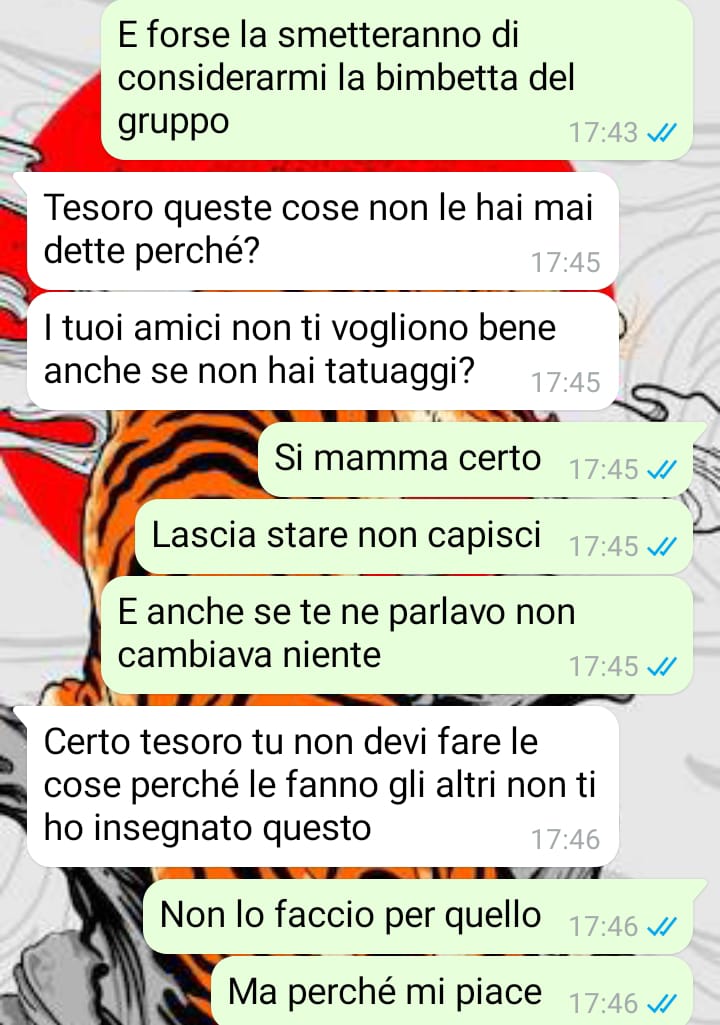Select 'Certo tesoro tu non devi fare' message
Image resolution: width=720 pixels, height=1025 pixels.
(322, 786)
